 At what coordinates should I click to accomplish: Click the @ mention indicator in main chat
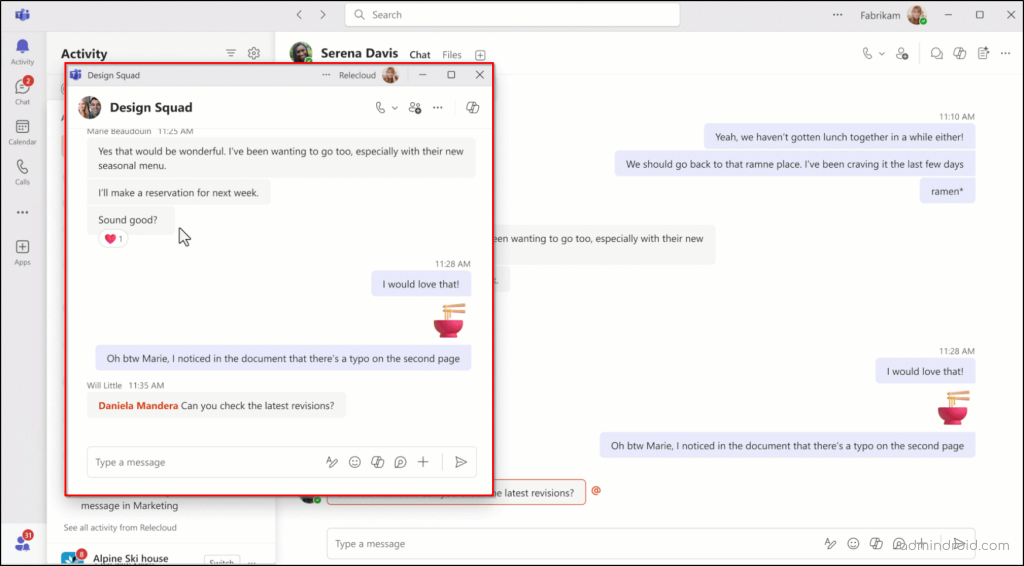coord(596,490)
